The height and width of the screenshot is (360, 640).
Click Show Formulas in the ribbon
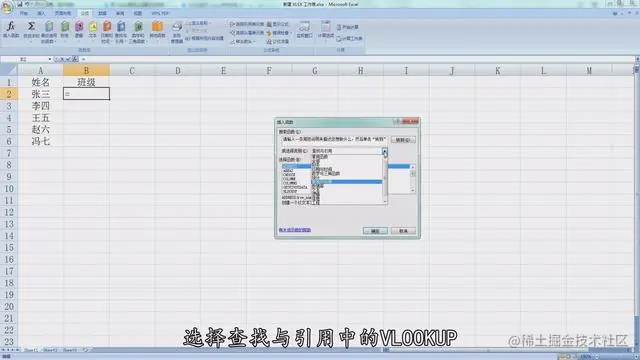[278, 24]
